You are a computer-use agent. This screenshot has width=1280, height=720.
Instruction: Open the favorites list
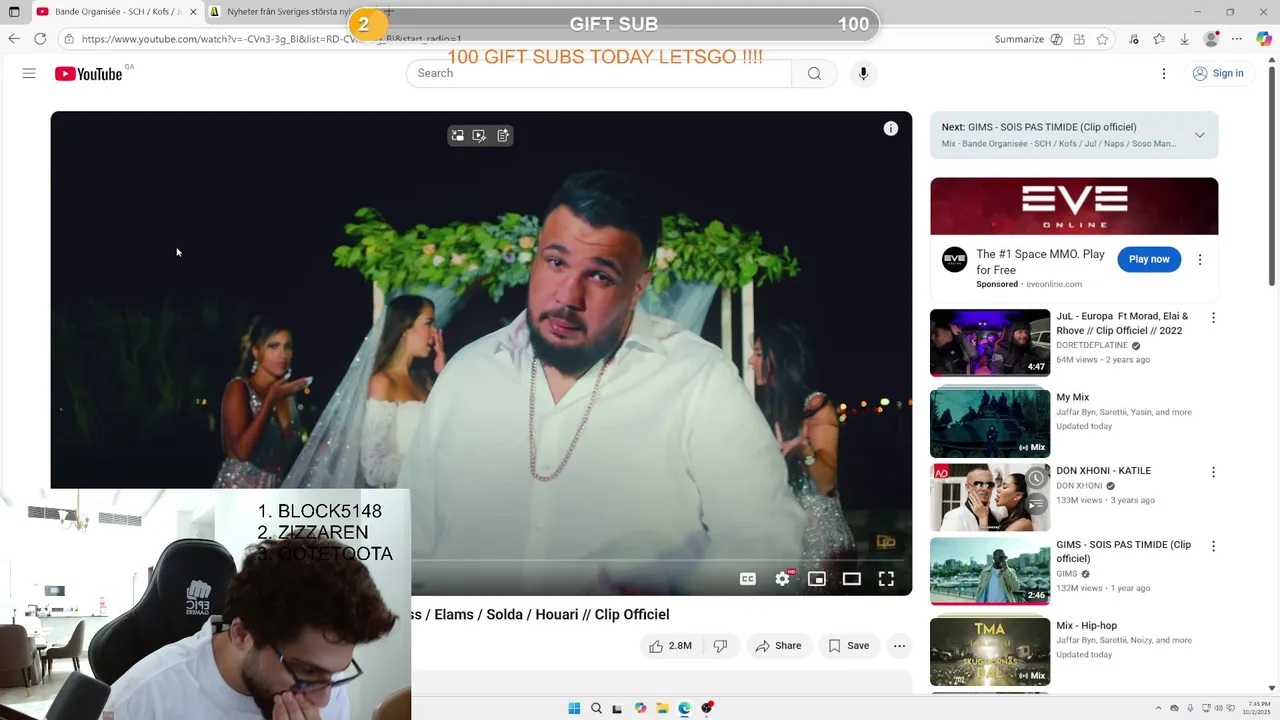[1159, 39]
